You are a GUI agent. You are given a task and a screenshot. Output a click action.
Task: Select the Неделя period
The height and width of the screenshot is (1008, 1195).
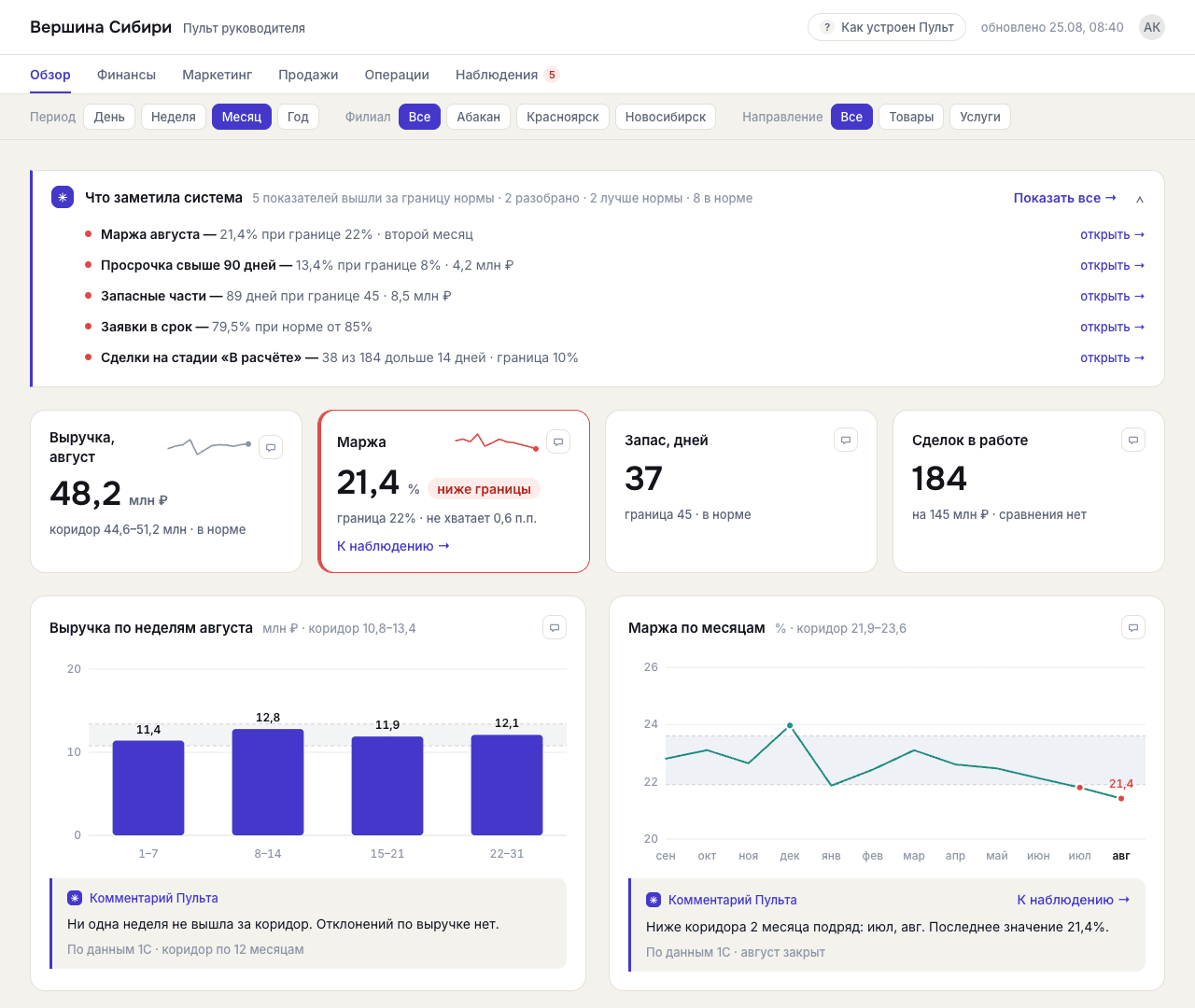(x=174, y=117)
